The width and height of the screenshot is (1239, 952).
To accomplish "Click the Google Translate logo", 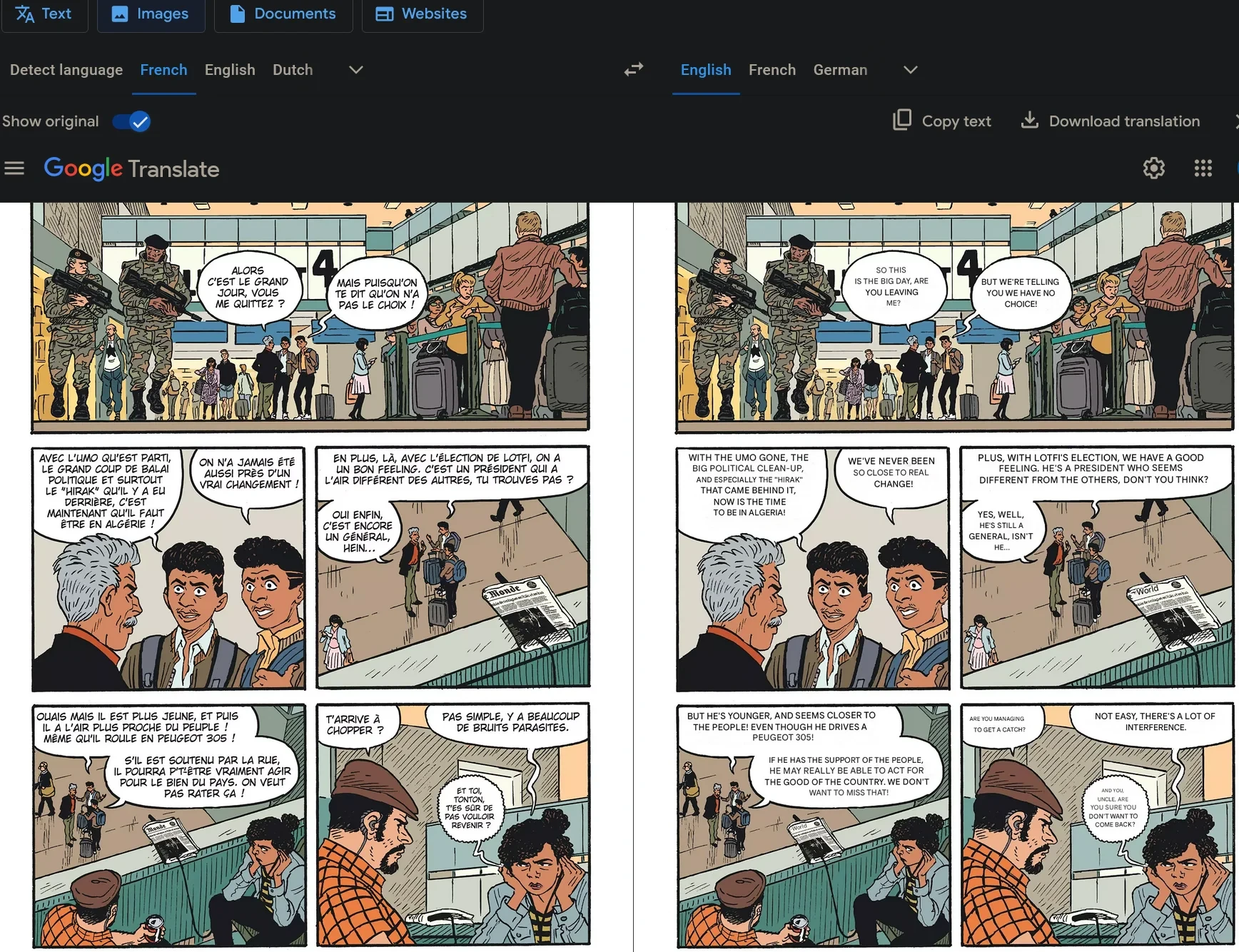I will [x=131, y=168].
